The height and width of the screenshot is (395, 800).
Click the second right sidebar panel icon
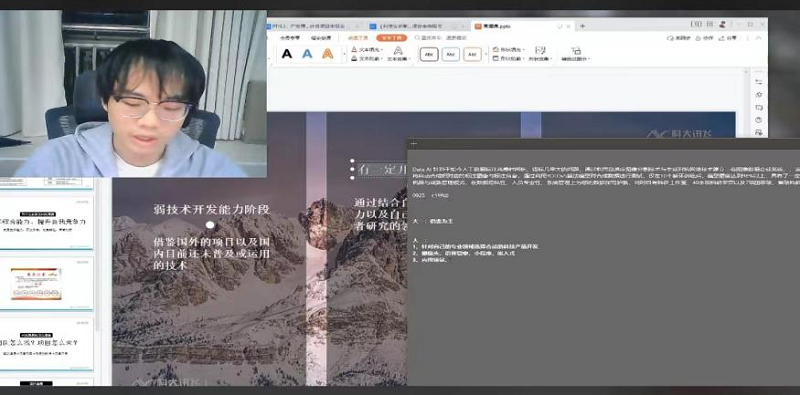(x=759, y=95)
